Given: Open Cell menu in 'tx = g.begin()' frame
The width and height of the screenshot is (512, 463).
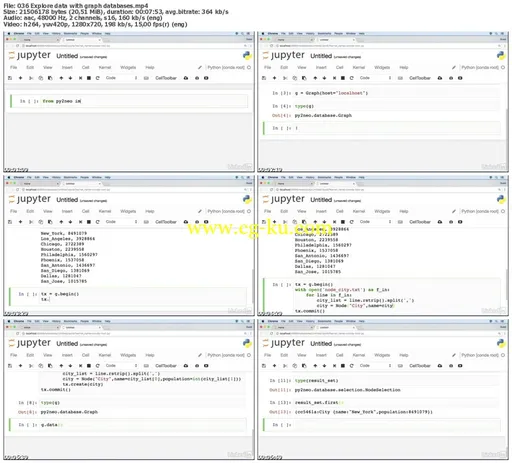Looking at the screenshot, I should point(85,211).
